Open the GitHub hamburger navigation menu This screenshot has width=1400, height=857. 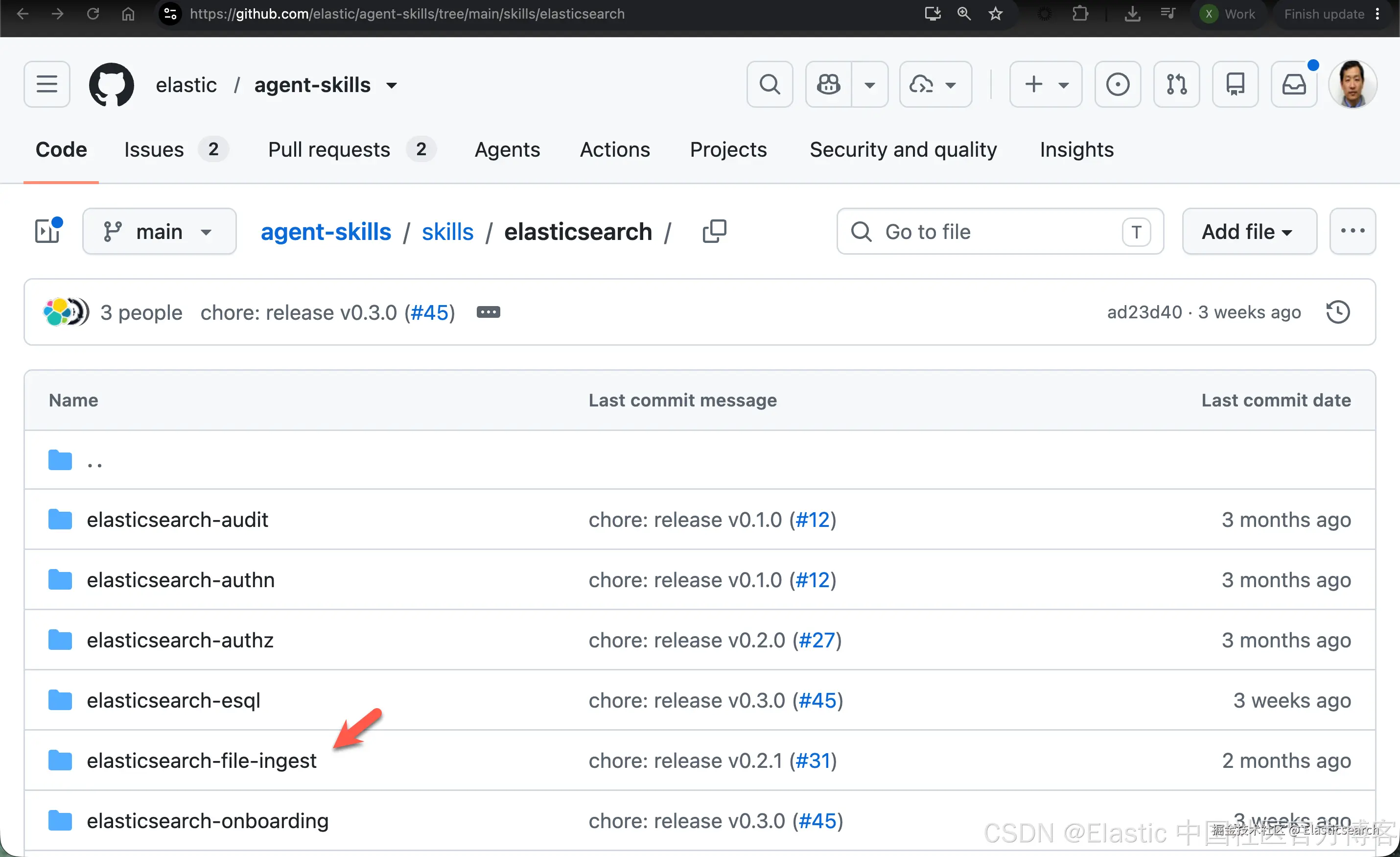click(47, 84)
